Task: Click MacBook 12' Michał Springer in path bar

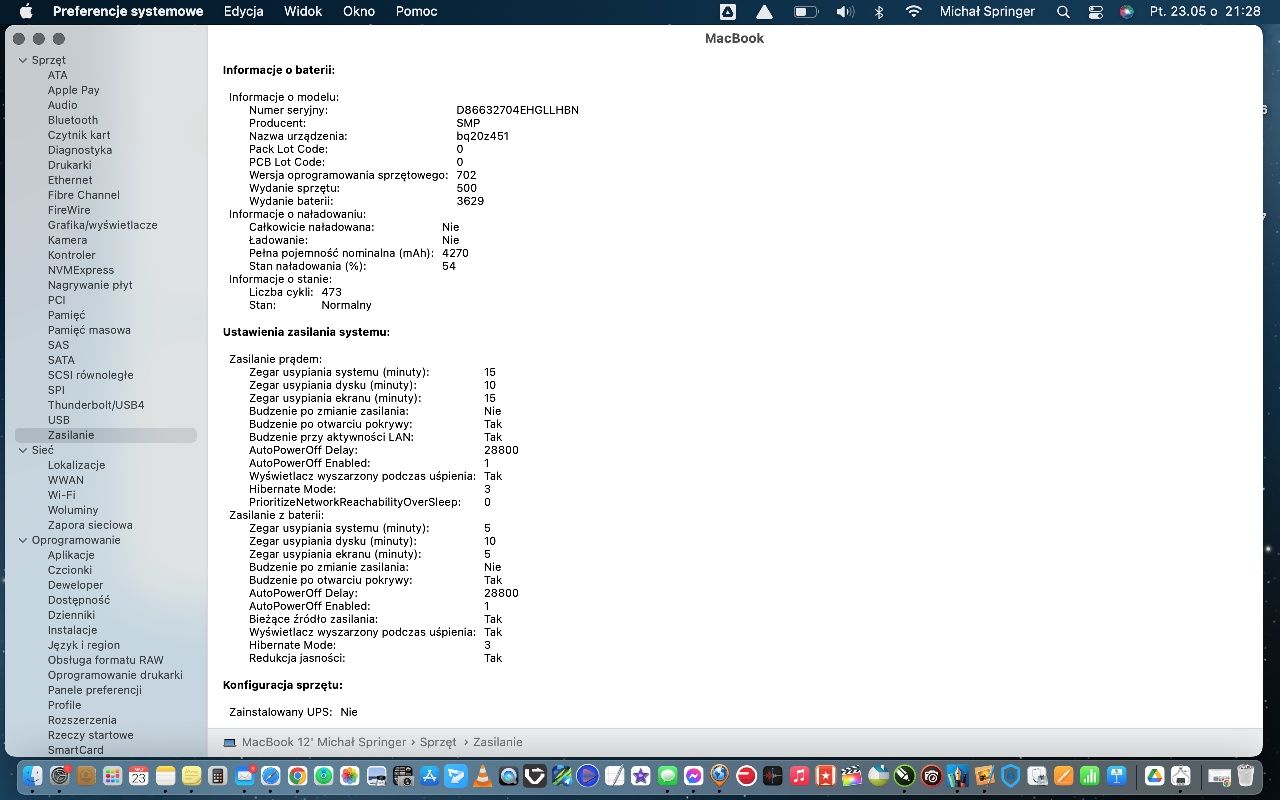Action: (324, 742)
